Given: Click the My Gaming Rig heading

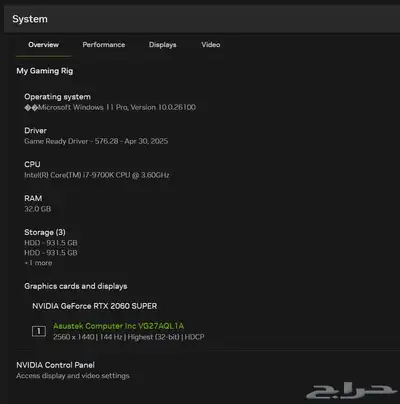Looking at the screenshot, I should tap(45, 71).
